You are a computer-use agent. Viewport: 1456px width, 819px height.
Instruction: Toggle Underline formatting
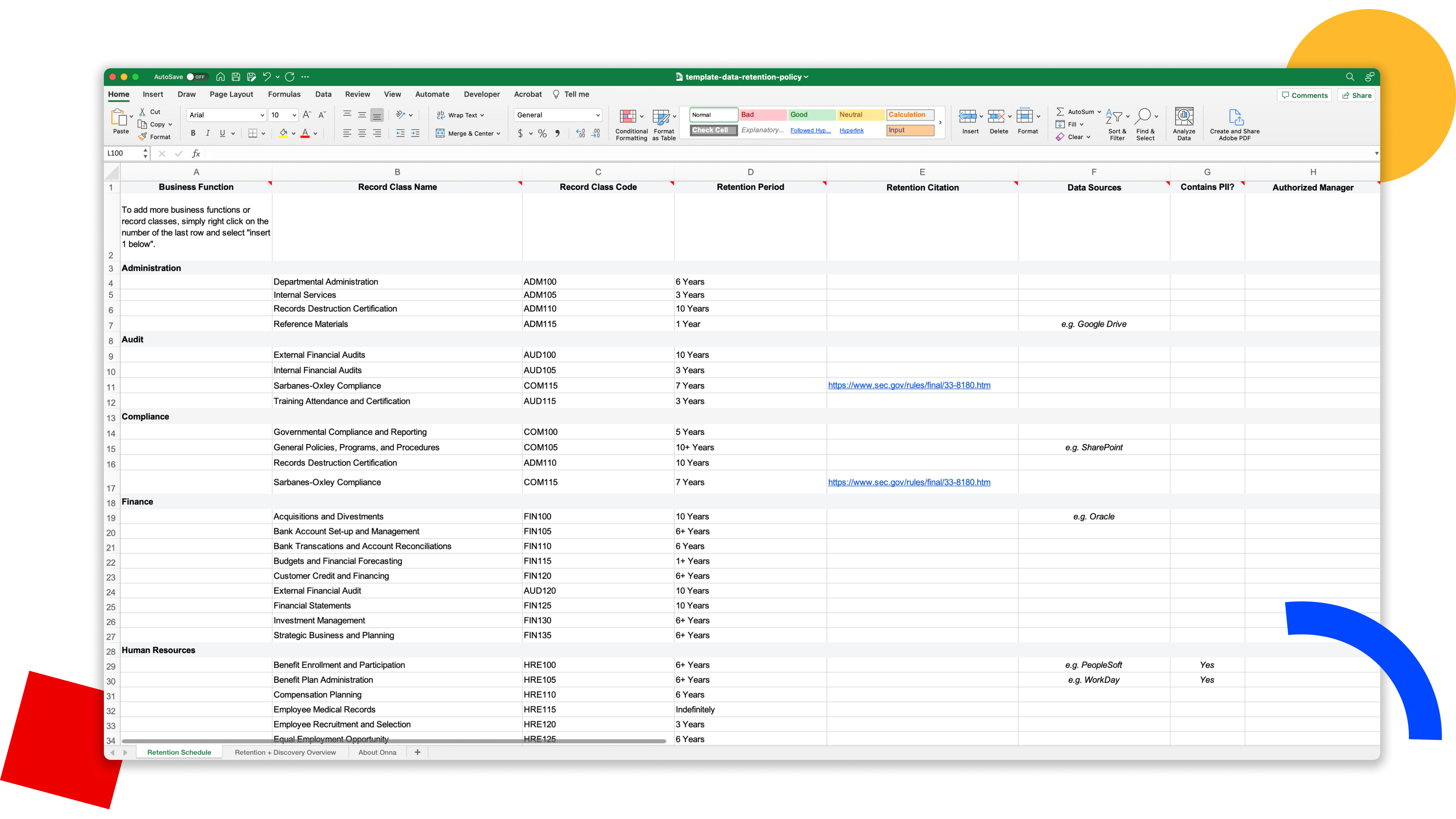(222, 133)
